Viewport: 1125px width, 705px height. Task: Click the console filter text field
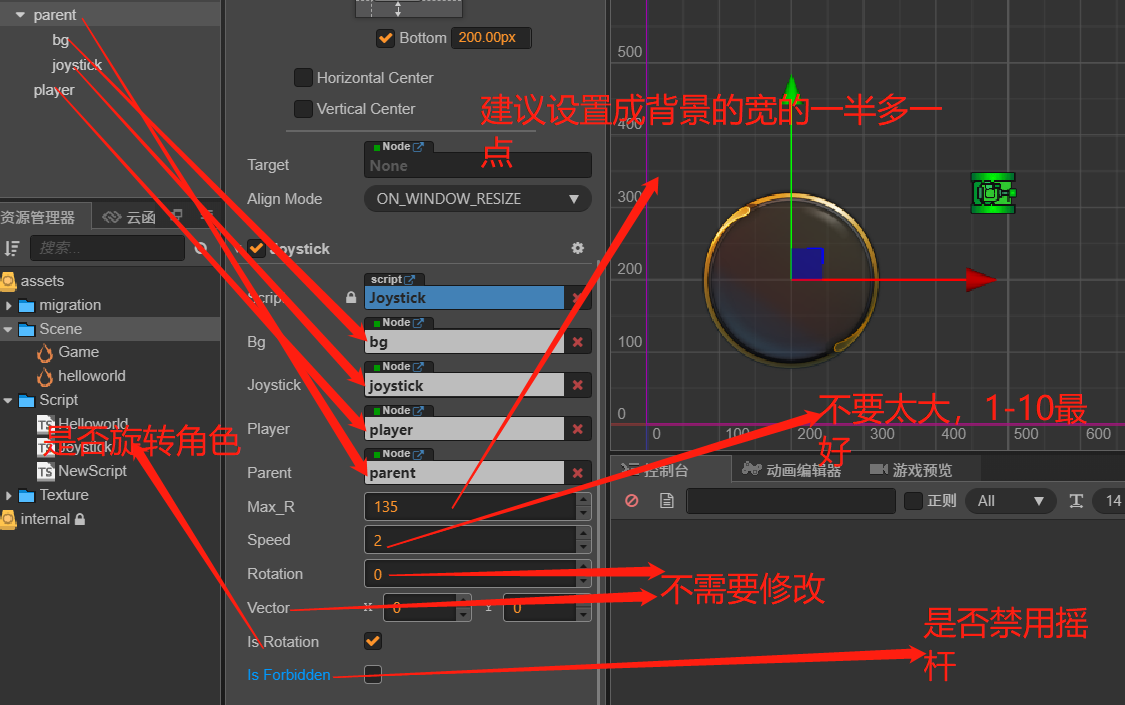791,501
